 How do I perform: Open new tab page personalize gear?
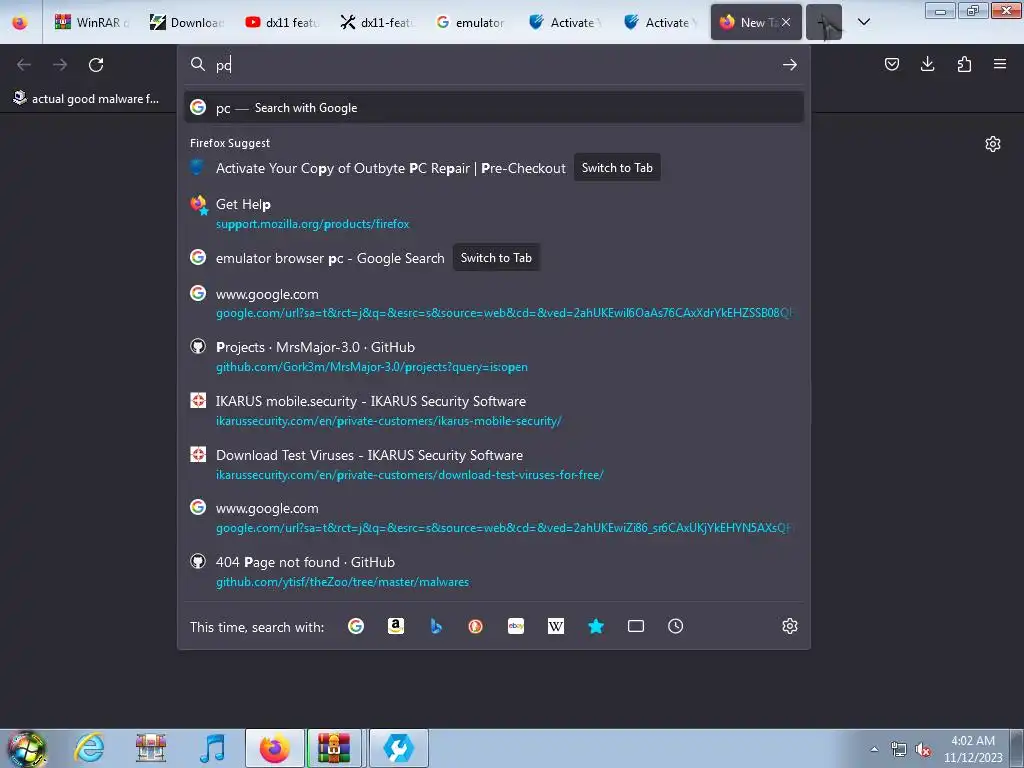click(x=993, y=144)
